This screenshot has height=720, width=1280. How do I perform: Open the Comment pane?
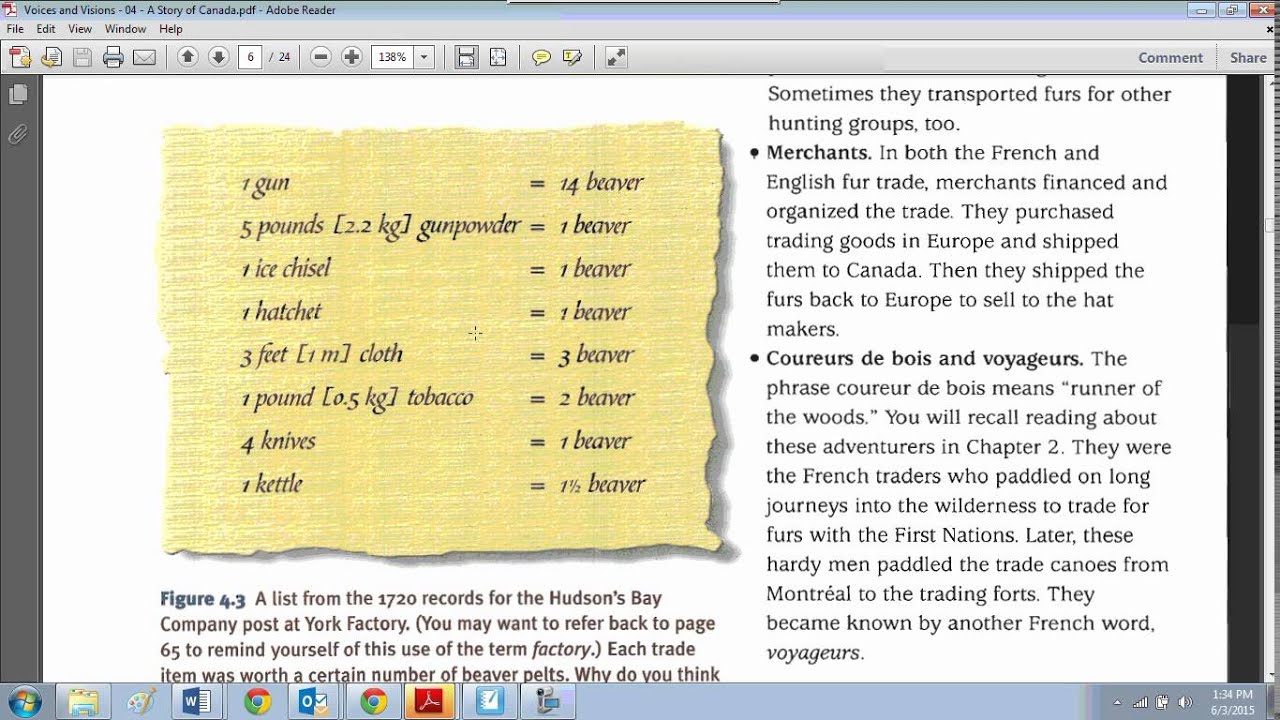[x=1170, y=57]
